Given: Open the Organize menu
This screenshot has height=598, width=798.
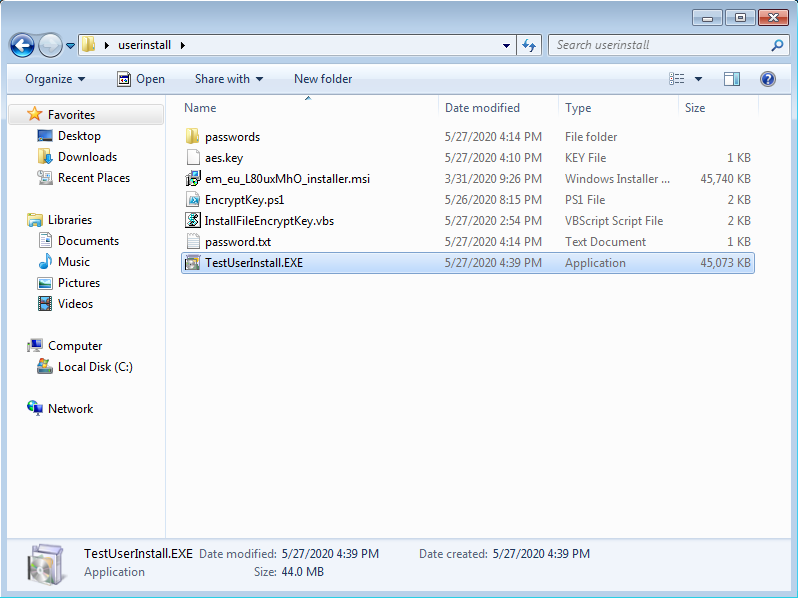Looking at the screenshot, I should coord(55,79).
